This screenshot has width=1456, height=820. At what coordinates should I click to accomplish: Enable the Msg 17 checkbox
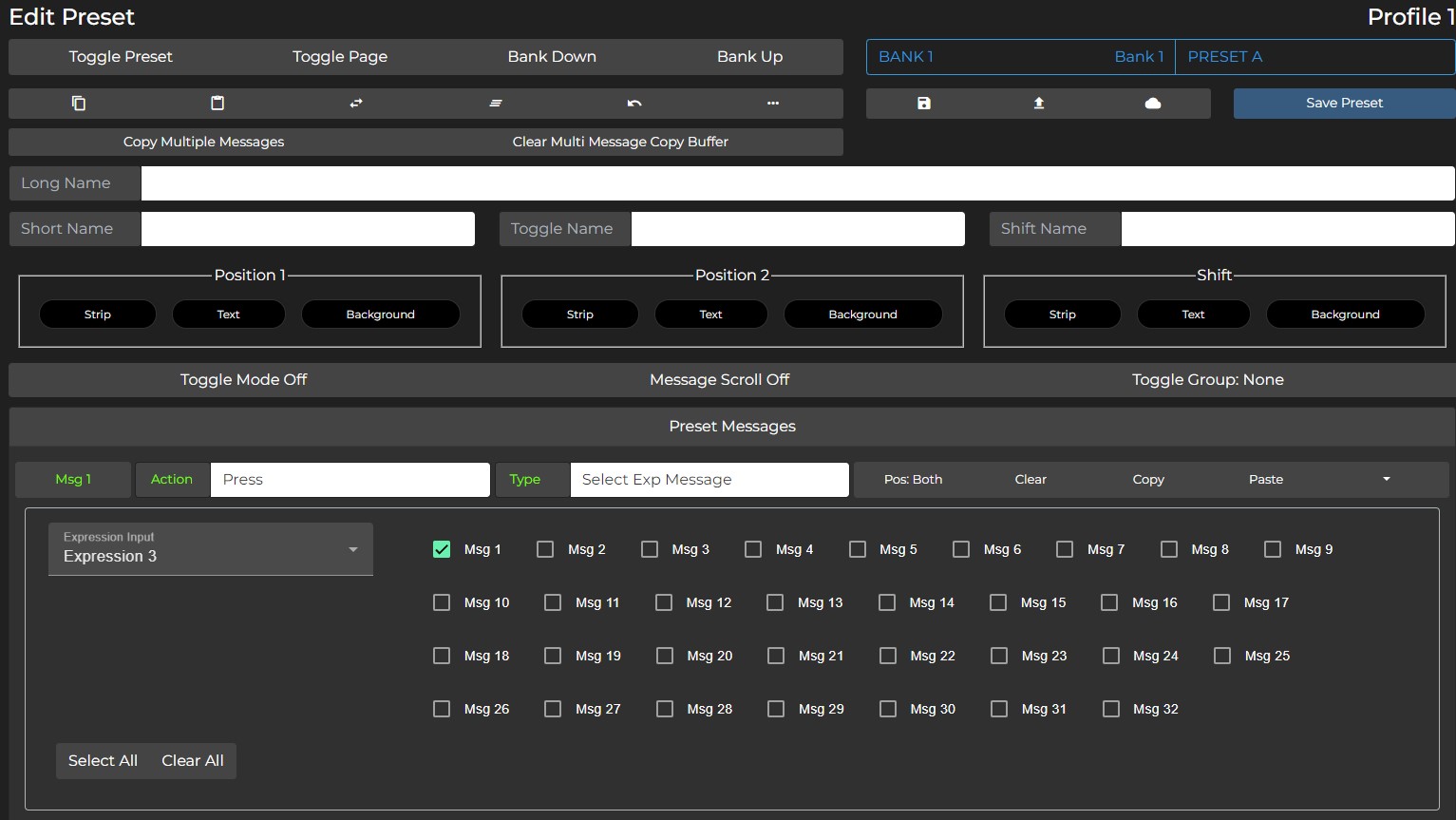(x=1221, y=602)
